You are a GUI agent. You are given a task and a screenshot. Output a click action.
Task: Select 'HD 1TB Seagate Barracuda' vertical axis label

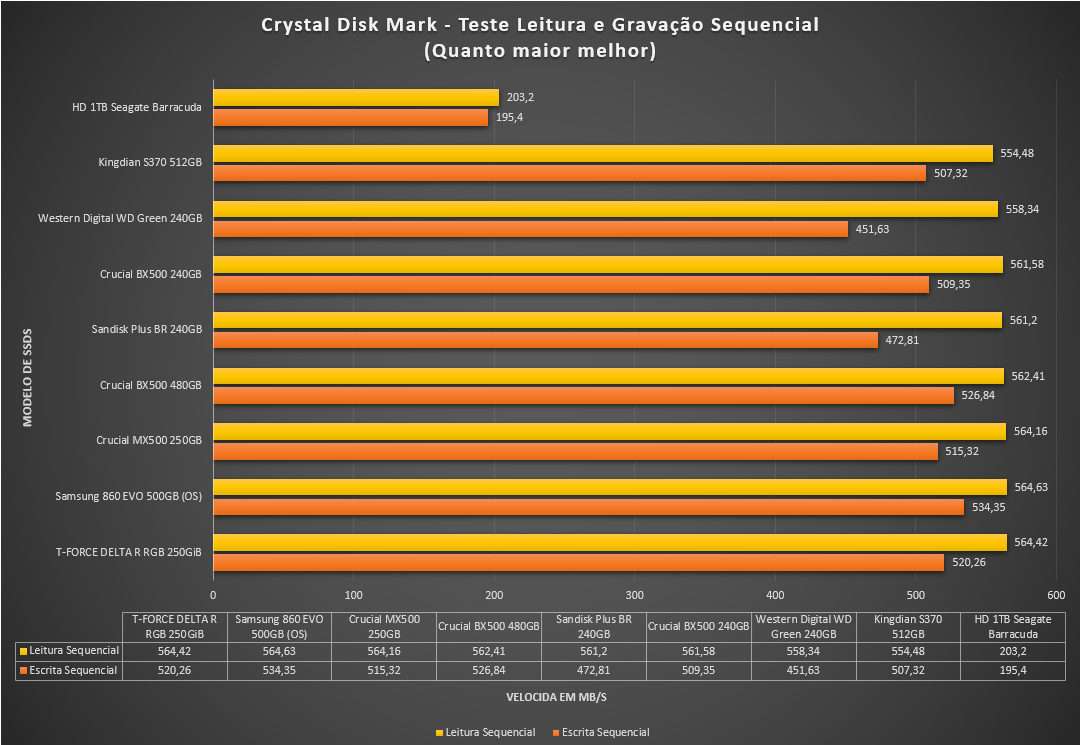[x=136, y=107]
